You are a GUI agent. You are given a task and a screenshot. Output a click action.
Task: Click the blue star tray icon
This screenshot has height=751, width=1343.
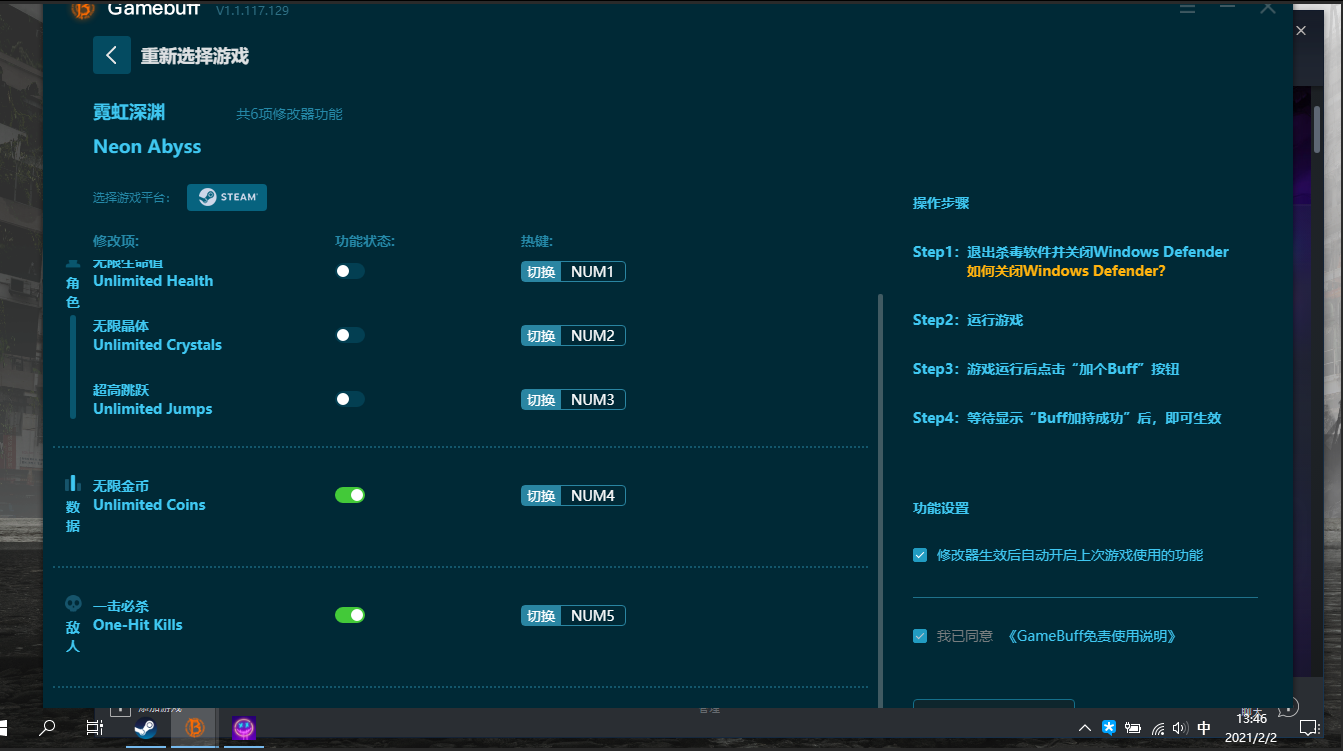click(x=1109, y=728)
